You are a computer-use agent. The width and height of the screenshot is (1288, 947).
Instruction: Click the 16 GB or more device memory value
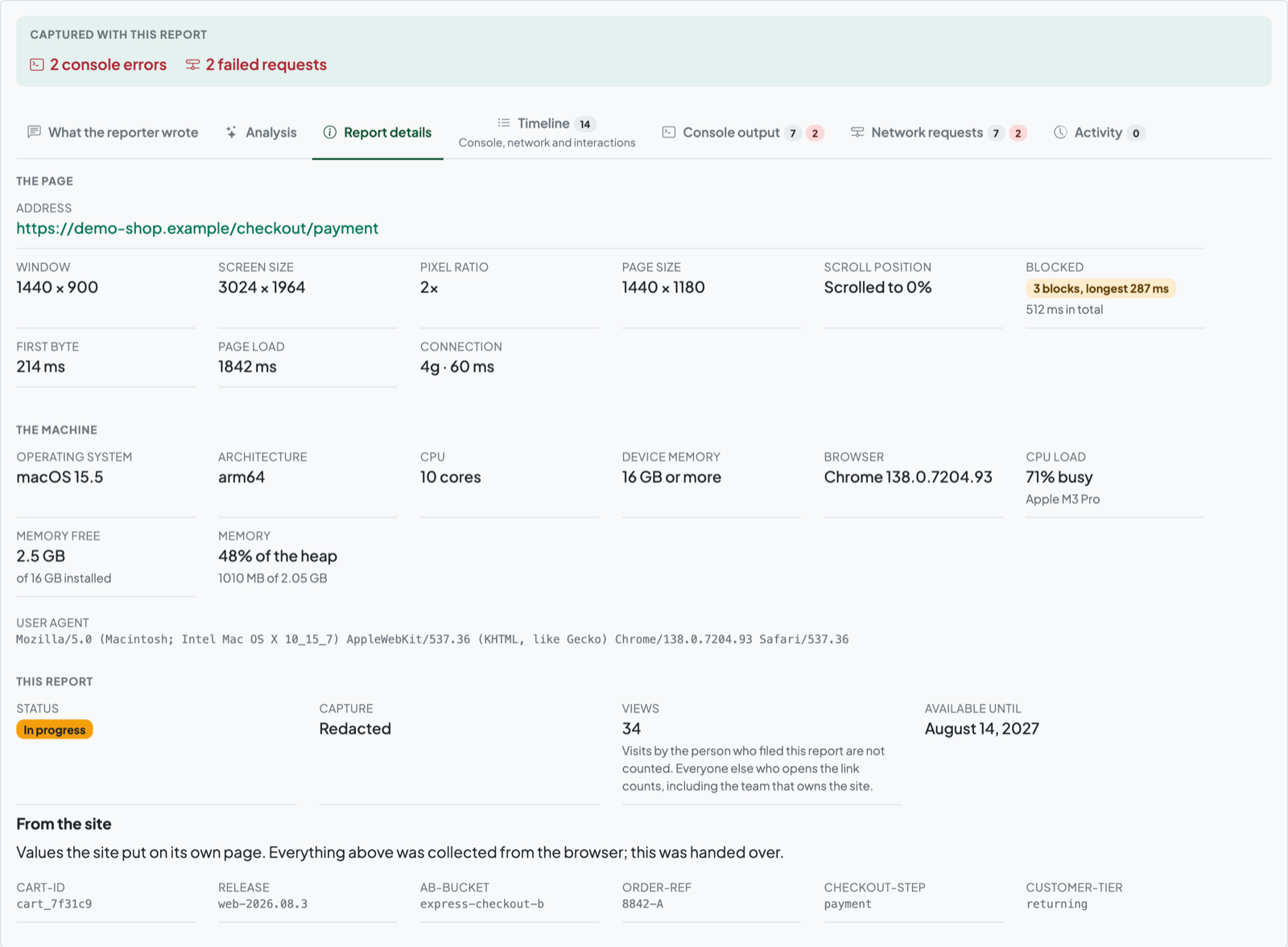[x=671, y=477]
